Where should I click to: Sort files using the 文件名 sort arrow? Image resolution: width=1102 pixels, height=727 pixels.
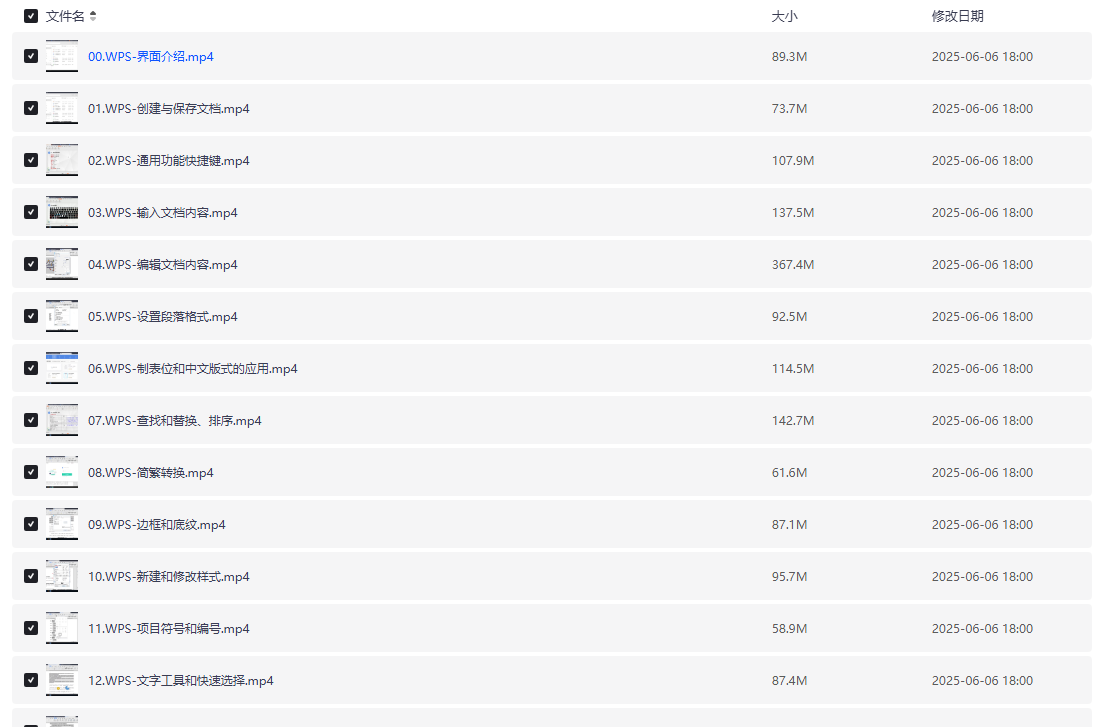(93, 16)
